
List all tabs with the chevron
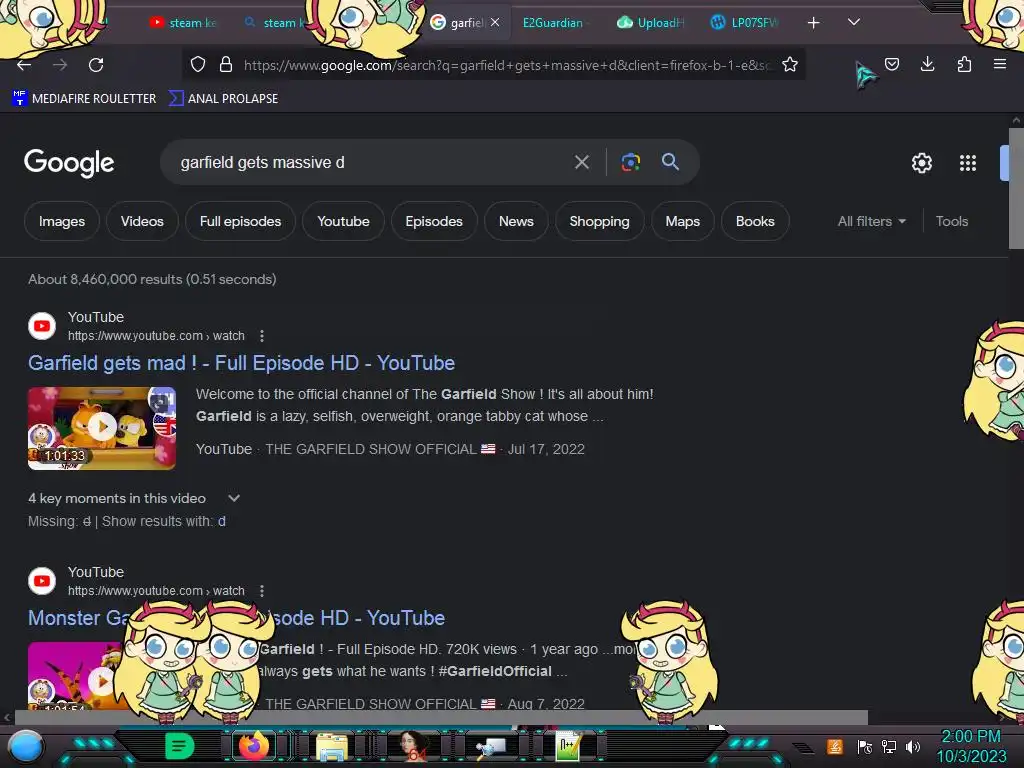[x=854, y=22]
